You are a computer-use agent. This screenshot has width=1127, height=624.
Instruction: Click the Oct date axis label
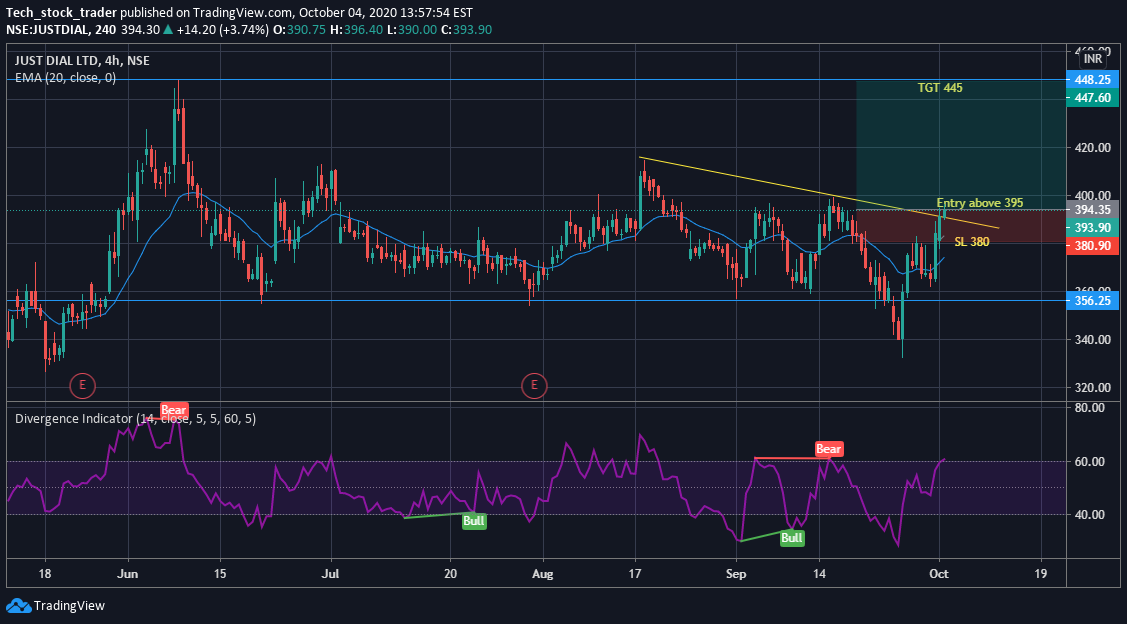[x=939, y=574]
